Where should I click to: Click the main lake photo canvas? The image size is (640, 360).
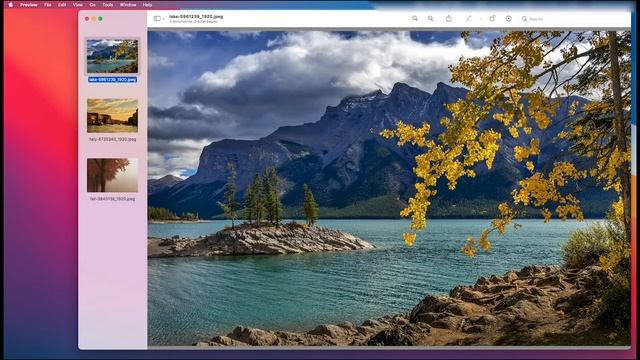tap(389, 189)
